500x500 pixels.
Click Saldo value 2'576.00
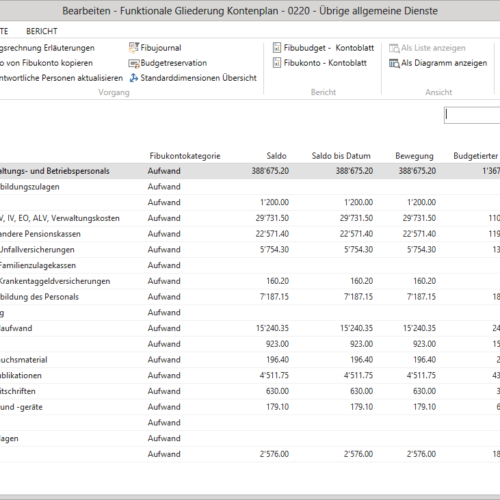tap(274, 454)
